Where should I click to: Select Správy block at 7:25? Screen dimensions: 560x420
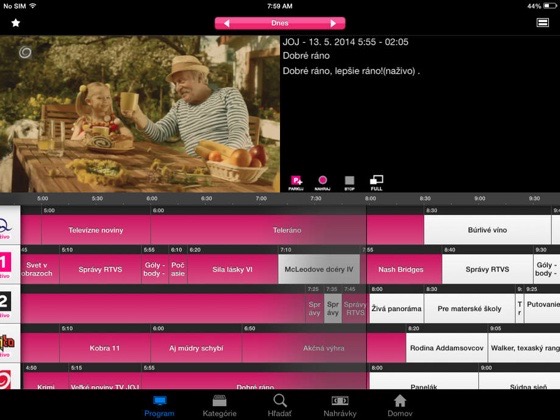coord(314,309)
